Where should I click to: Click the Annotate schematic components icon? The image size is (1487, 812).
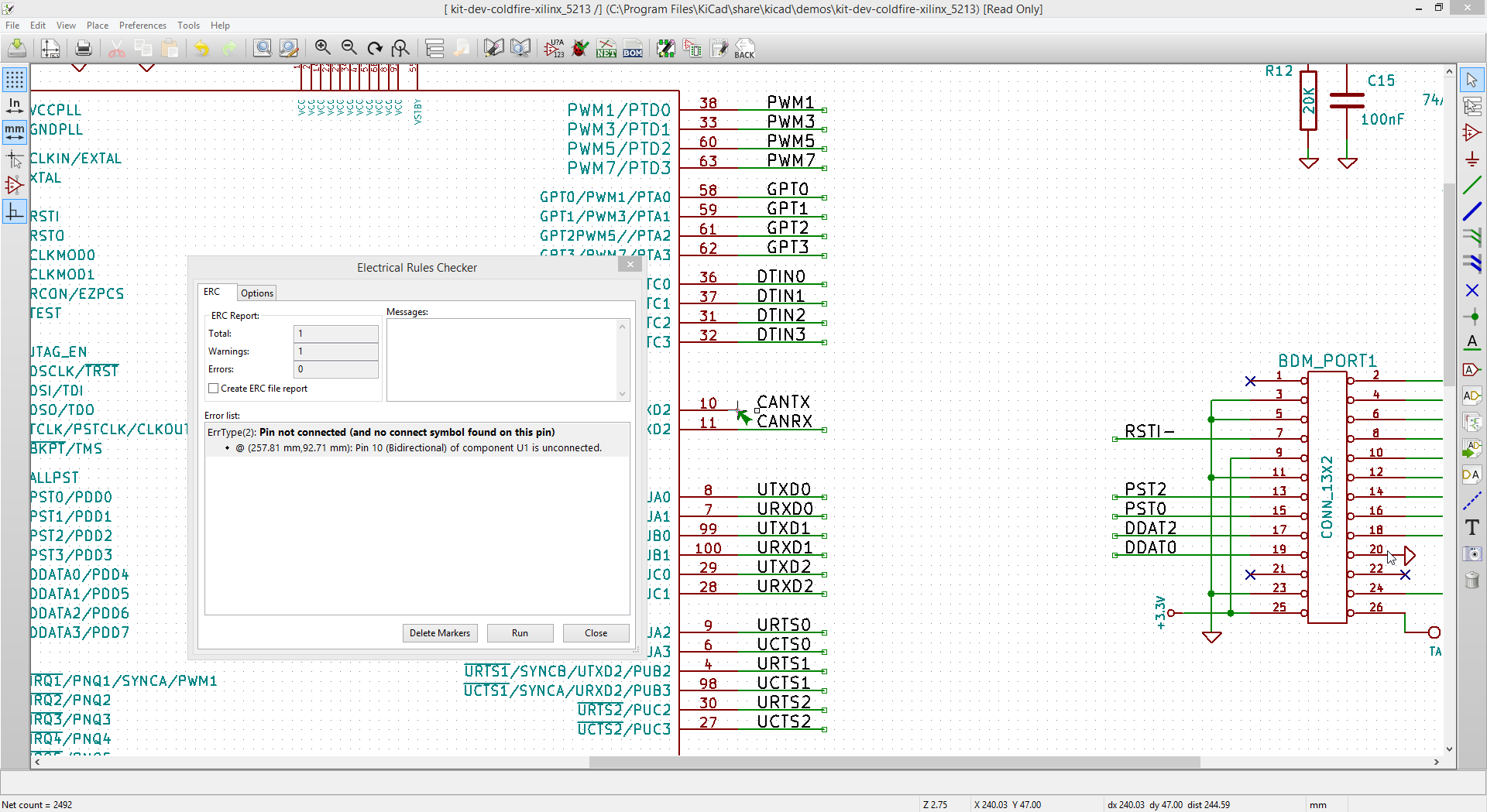pos(554,49)
